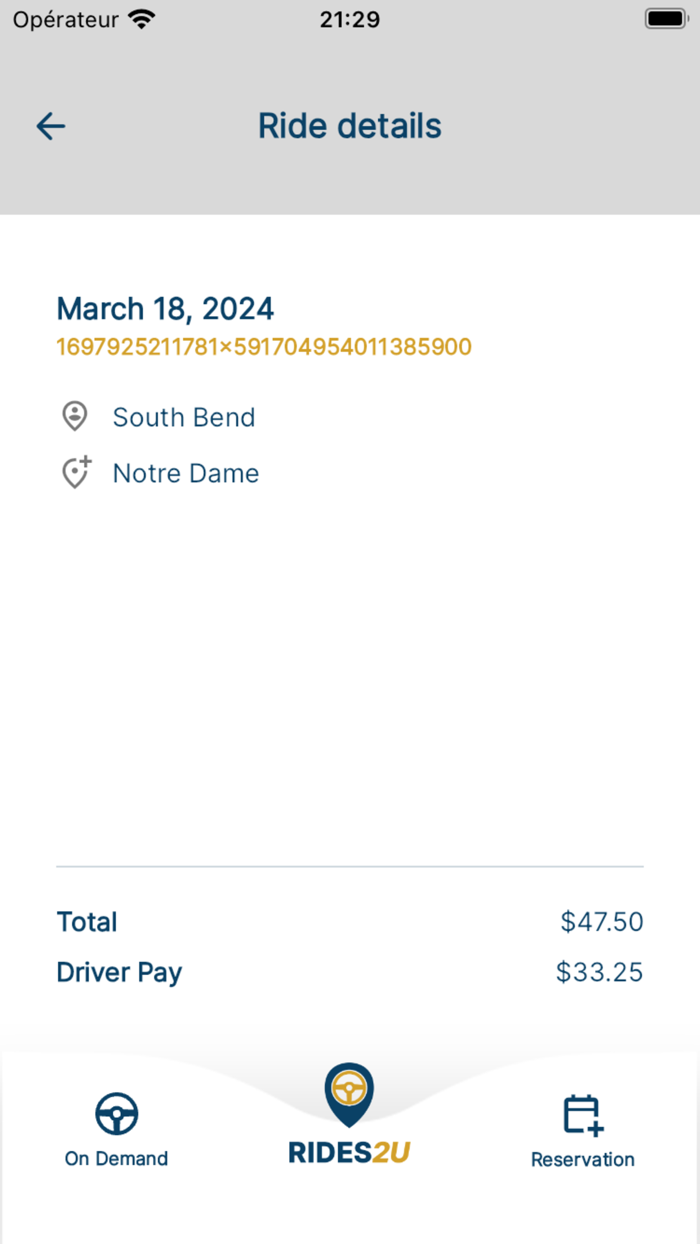This screenshot has height=1244, width=700.
Task: Click the Ride details page title
Action: point(350,126)
